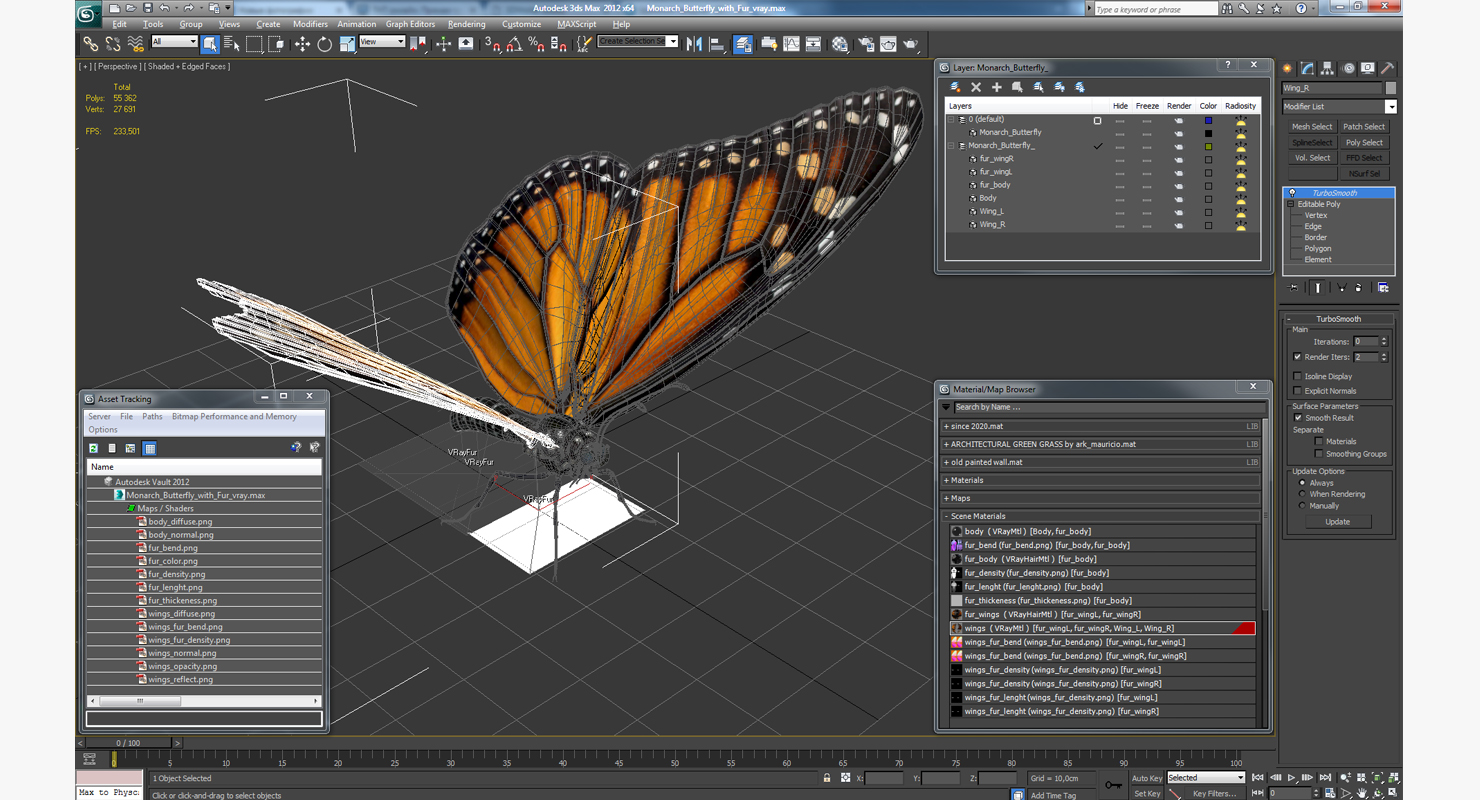Click Configure Modifier Sets icon
1480x800 pixels.
coord(1383,288)
